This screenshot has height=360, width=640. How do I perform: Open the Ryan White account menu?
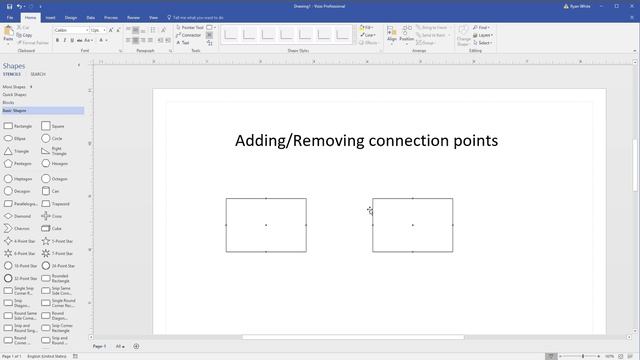point(577,6)
